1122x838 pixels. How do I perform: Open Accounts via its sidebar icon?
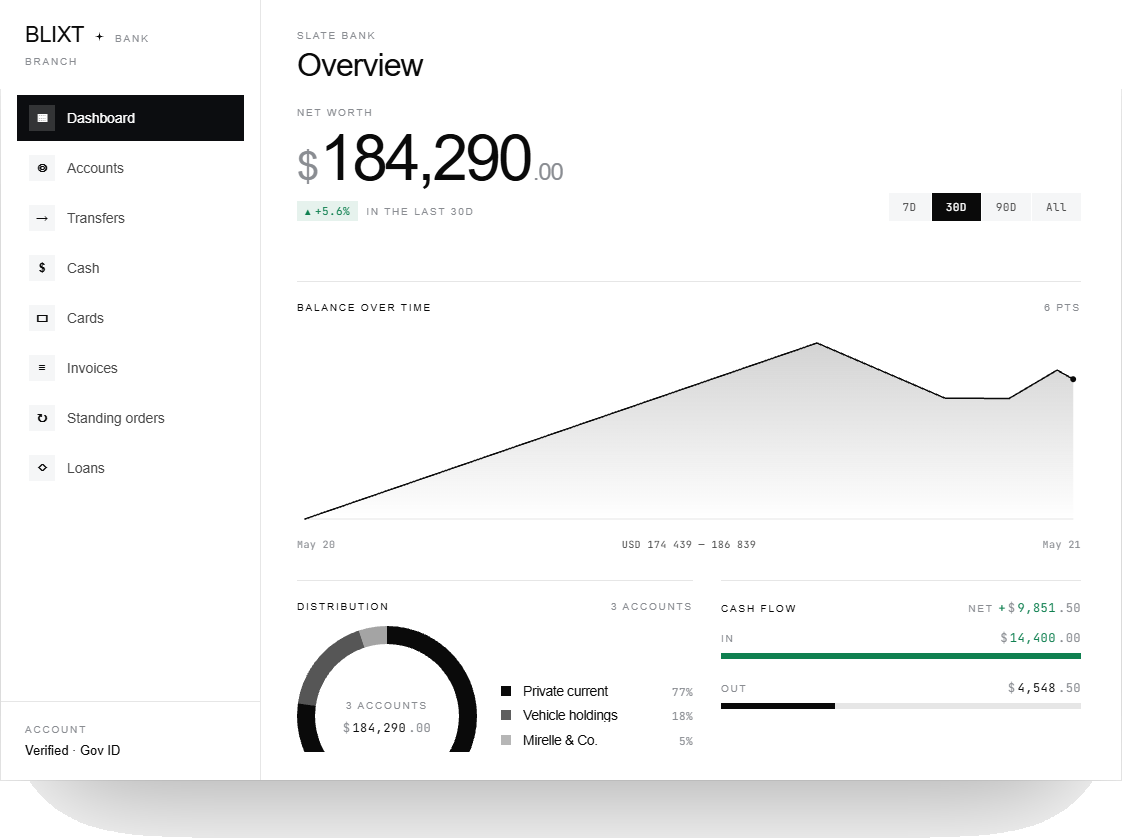click(42, 168)
